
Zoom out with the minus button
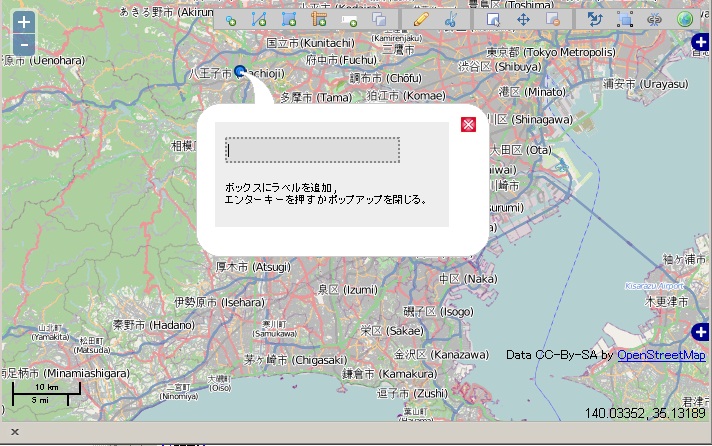[24, 45]
